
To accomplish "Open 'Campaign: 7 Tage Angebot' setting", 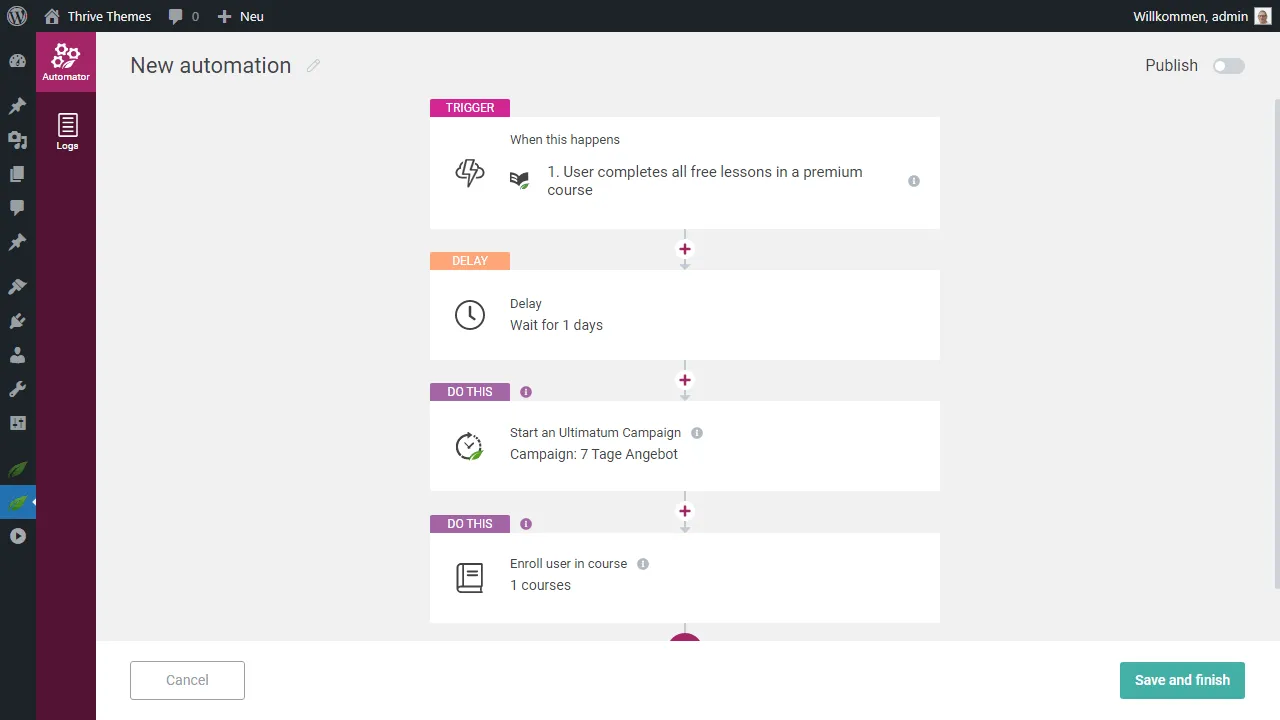I will tap(594, 454).
